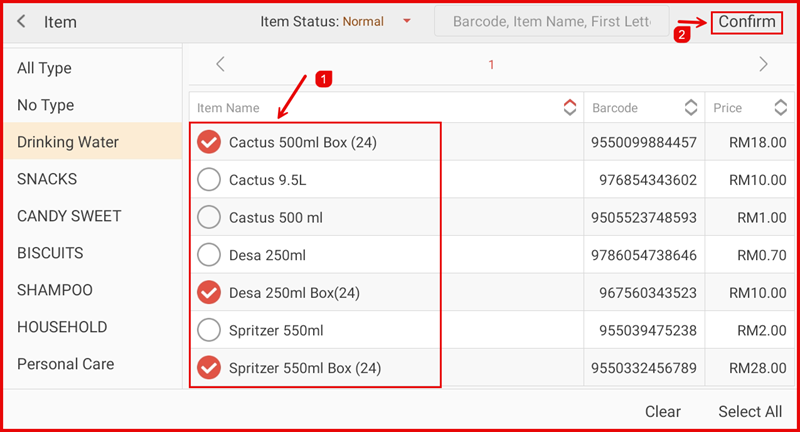Go to next page arrow
800x432 pixels.
point(763,64)
